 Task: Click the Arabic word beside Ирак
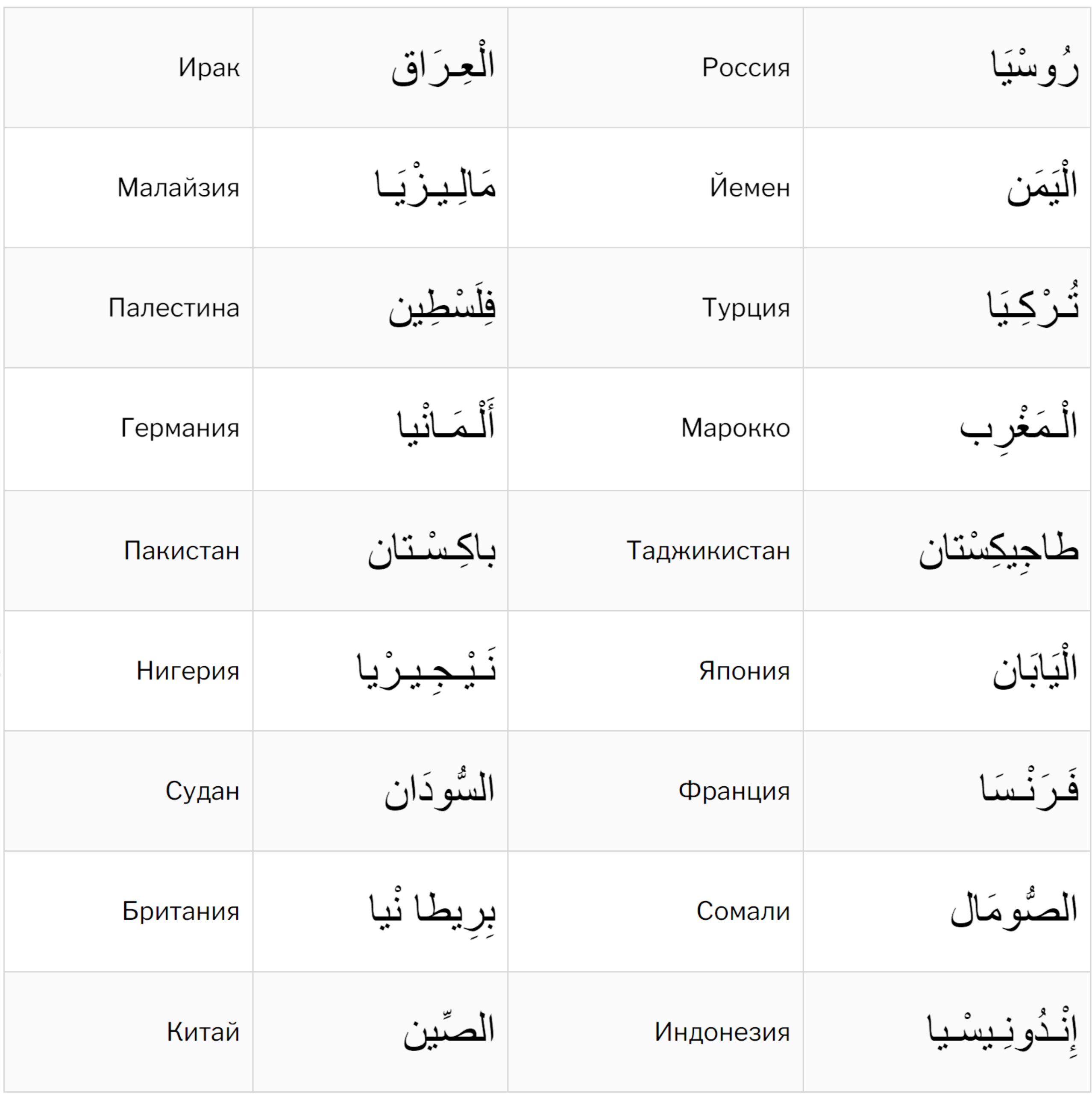click(x=443, y=68)
